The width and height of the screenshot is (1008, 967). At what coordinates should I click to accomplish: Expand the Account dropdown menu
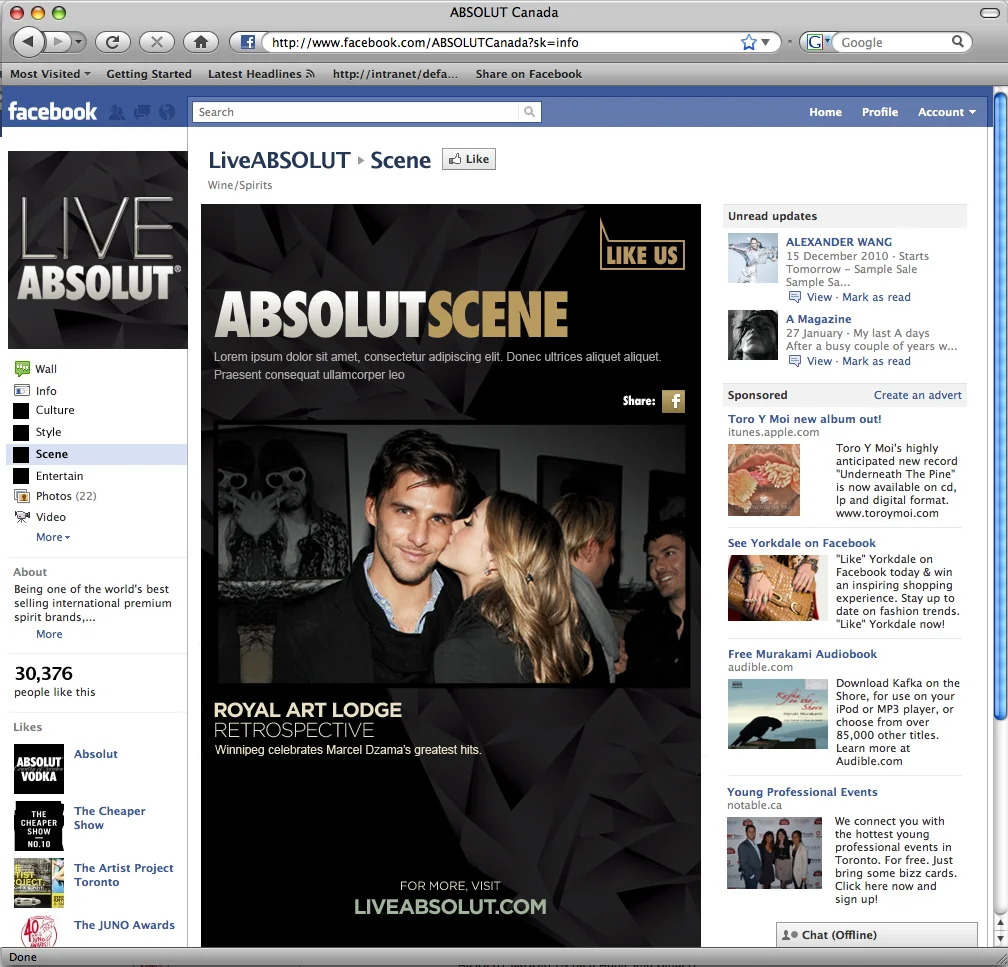[x=946, y=112]
